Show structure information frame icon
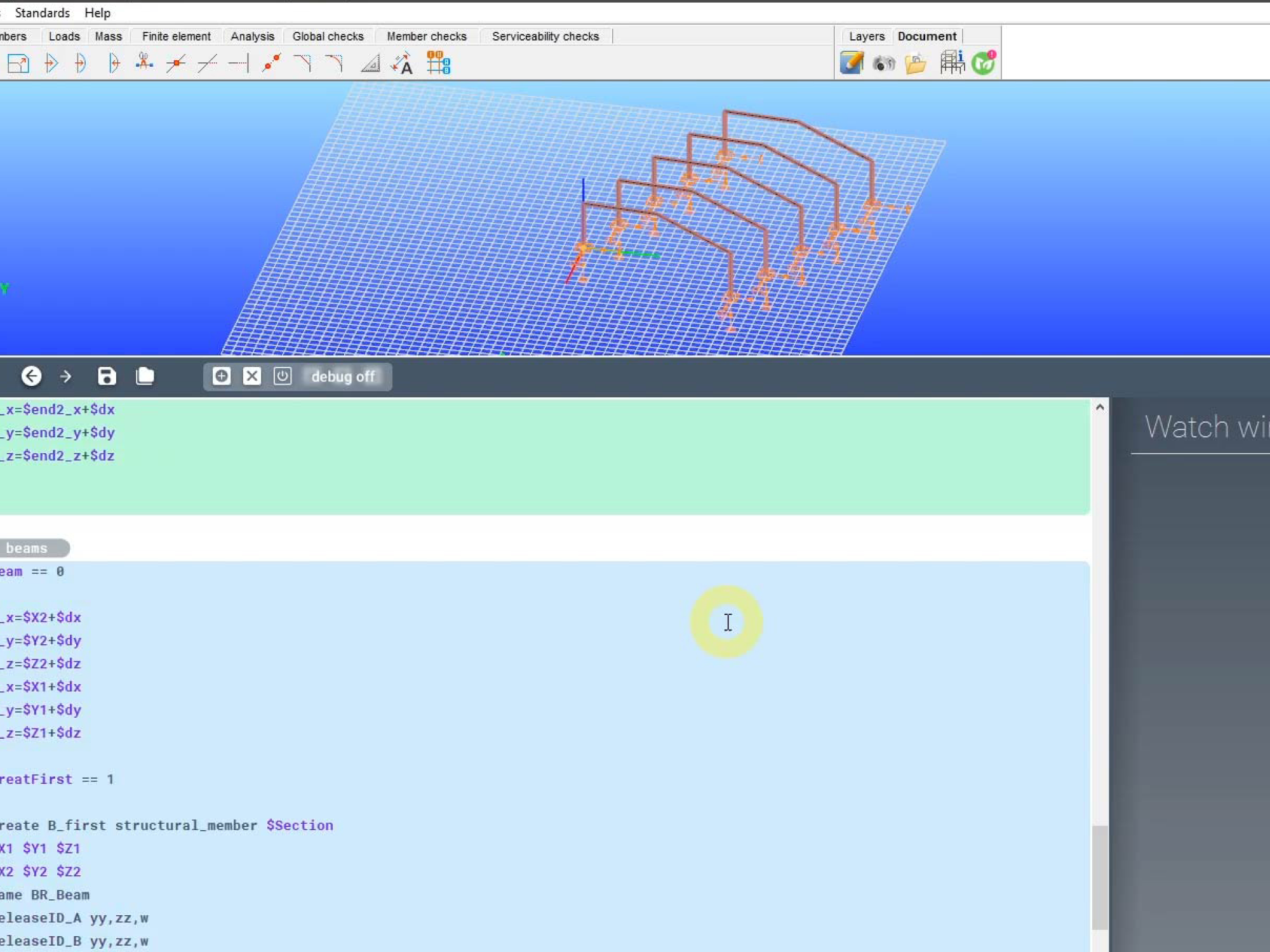The height and width of the screenshot is (952, 1270). (952, 63)
